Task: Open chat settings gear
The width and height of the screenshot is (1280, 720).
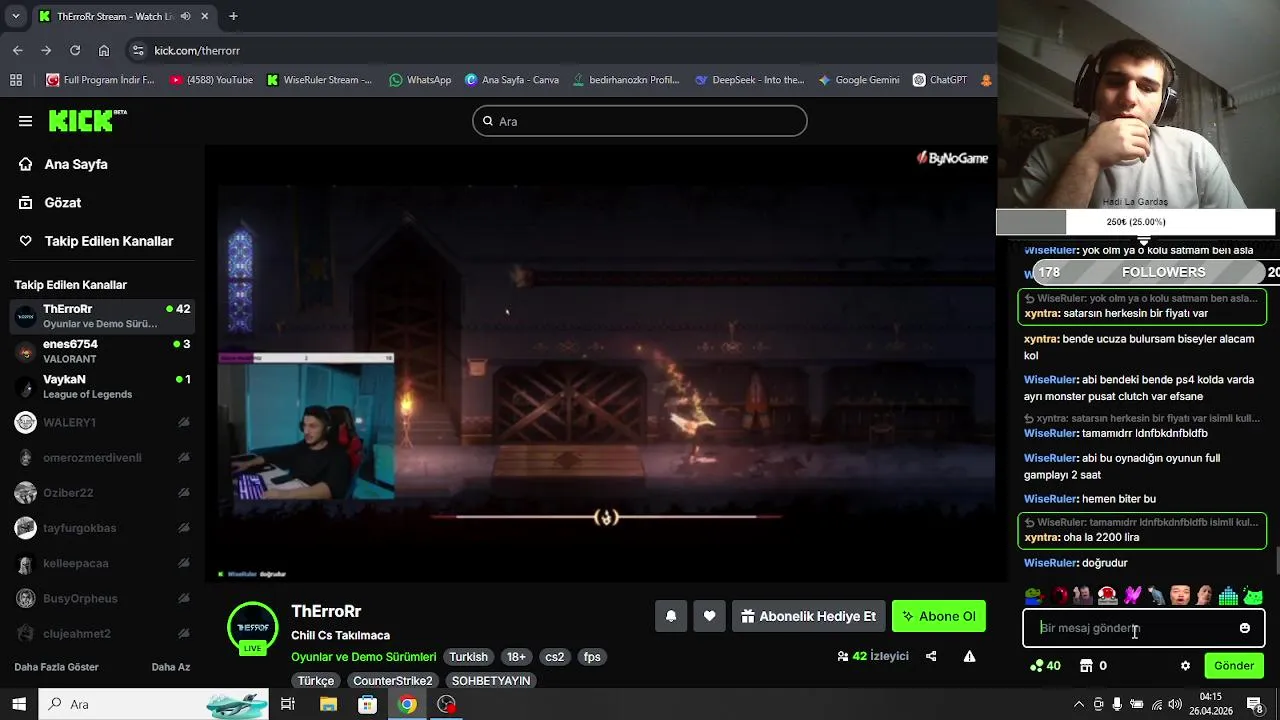Action: 1185,666
